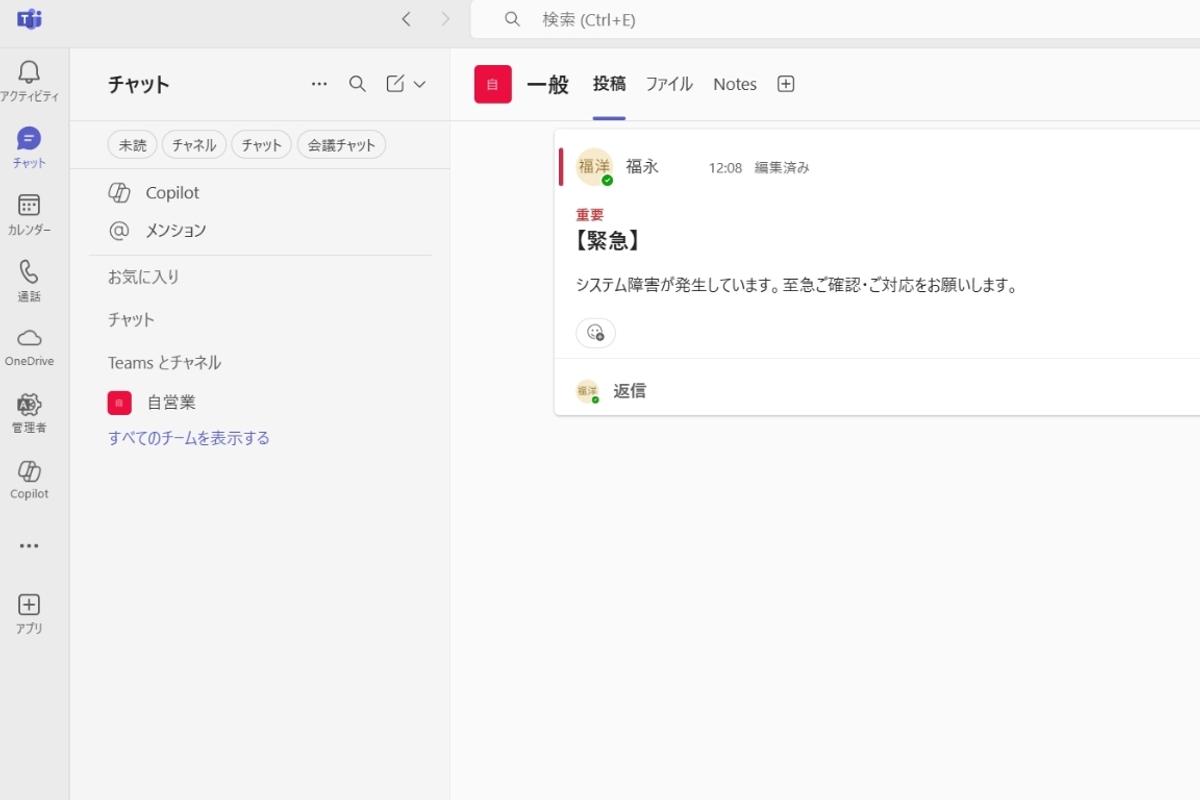
Task: Add a reaction to 福永's message
Action: click(595, 333)
